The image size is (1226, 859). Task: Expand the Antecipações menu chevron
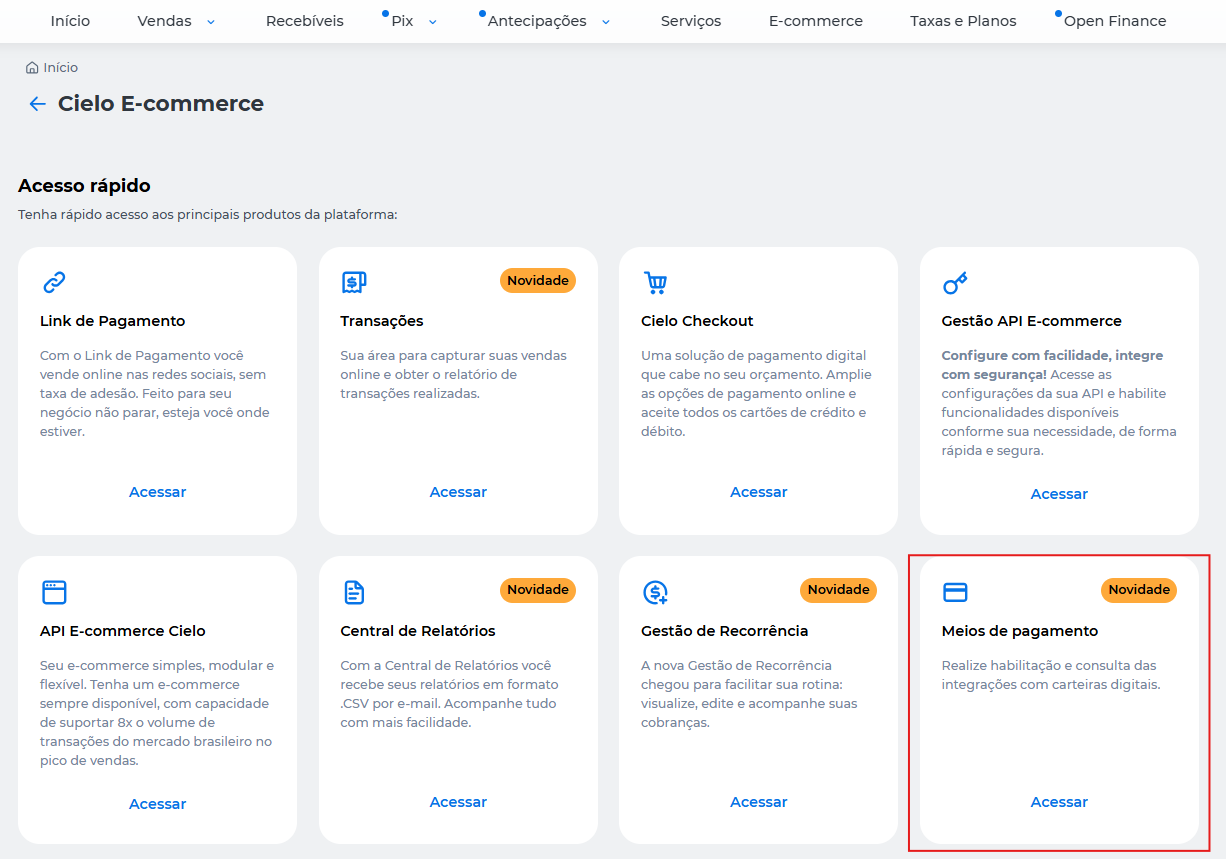coord(606,21)
